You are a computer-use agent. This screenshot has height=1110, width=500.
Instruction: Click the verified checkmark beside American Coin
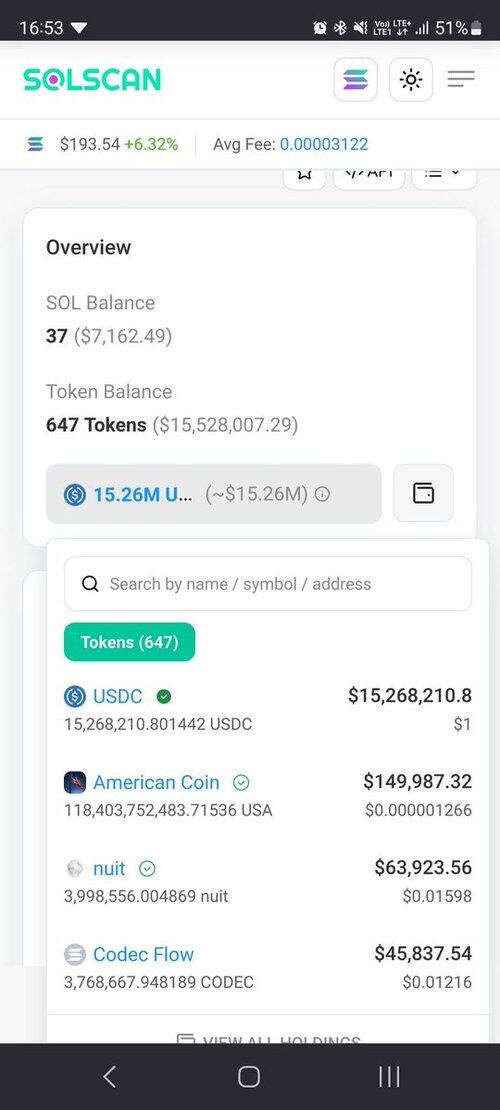(242, 782)
